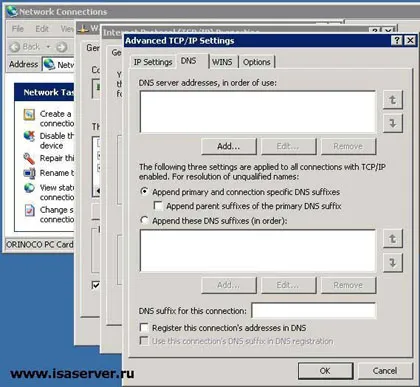
Task: Click Repair this connection link text
Action: click(x=57, y=158)
